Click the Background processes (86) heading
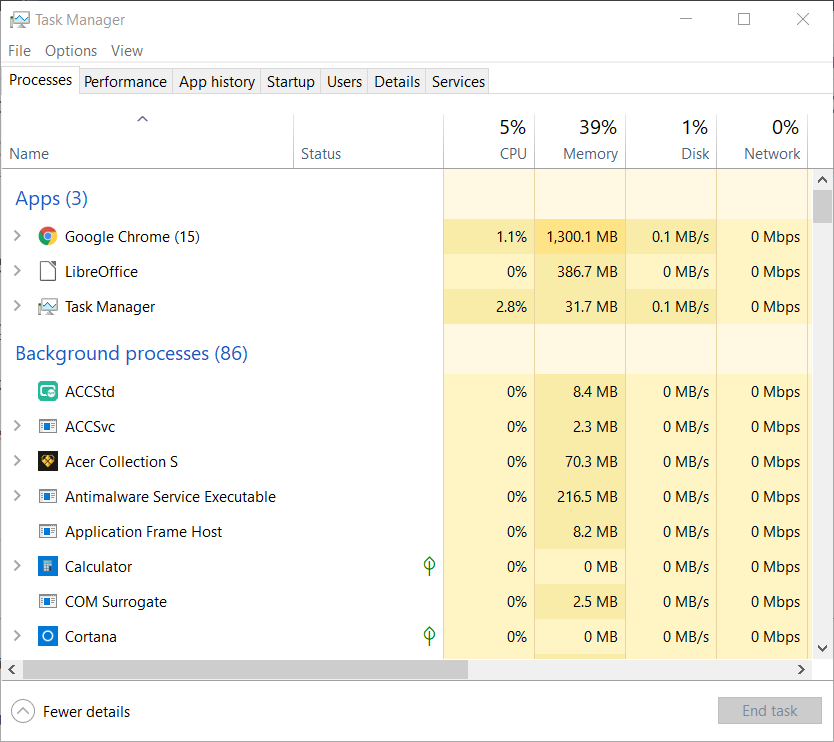Viewport: 834px width, 742px height. click(x=131, y=354)
